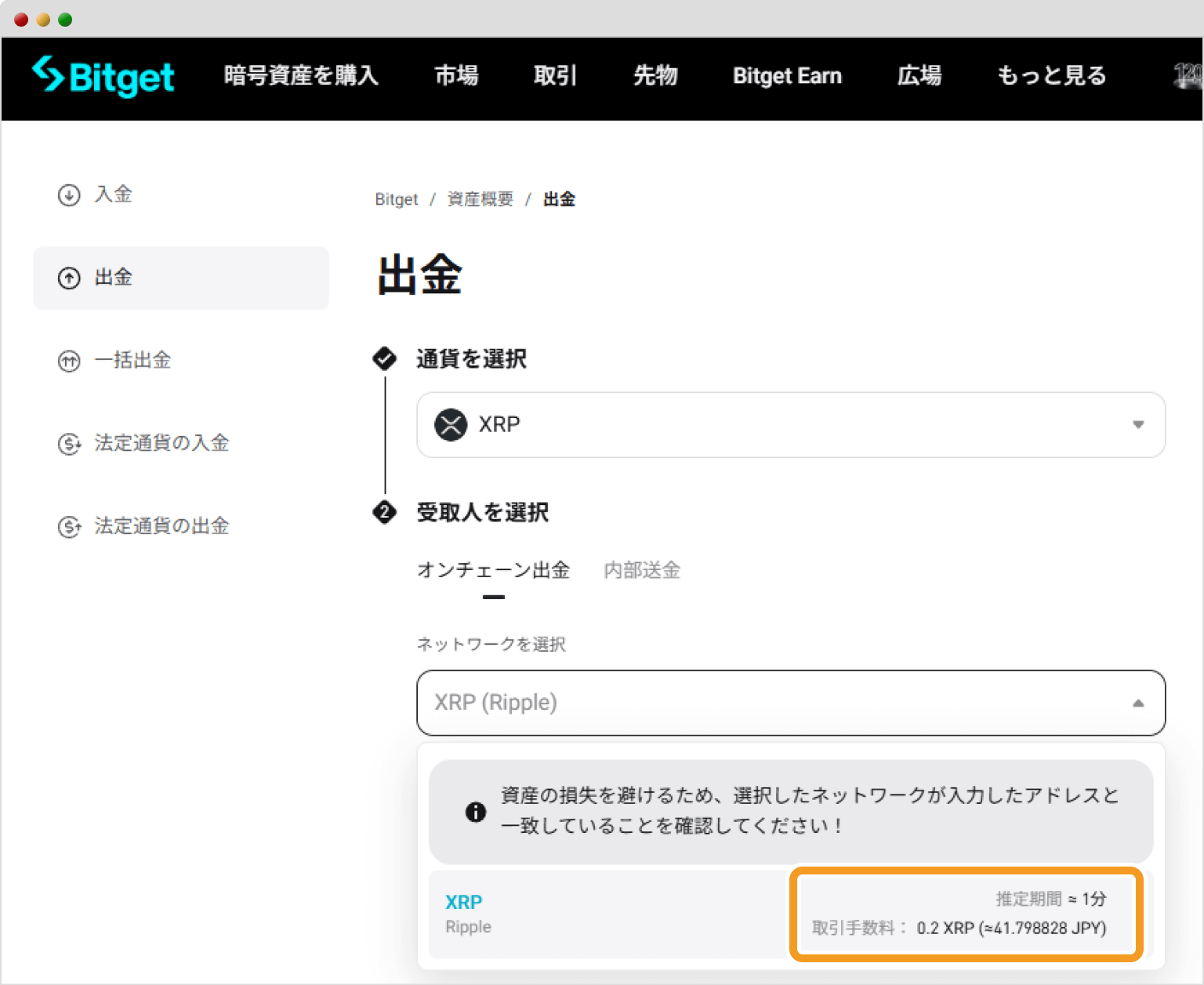Open the もっと見る menu
Image resolution: width=1204 pixels, height=985 pixels.
click(1050, 75)
